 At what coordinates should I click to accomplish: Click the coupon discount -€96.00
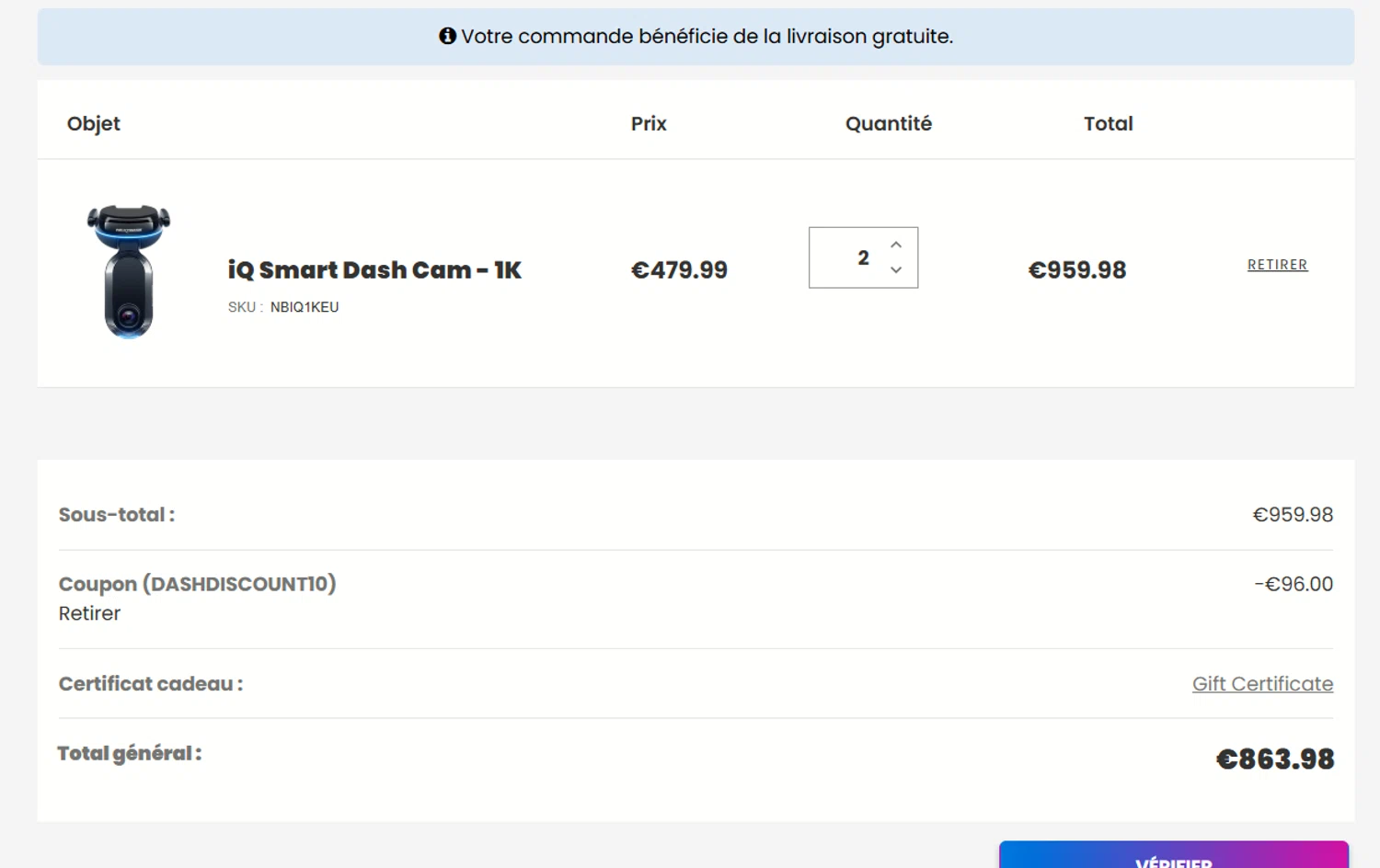[1294, 584]
